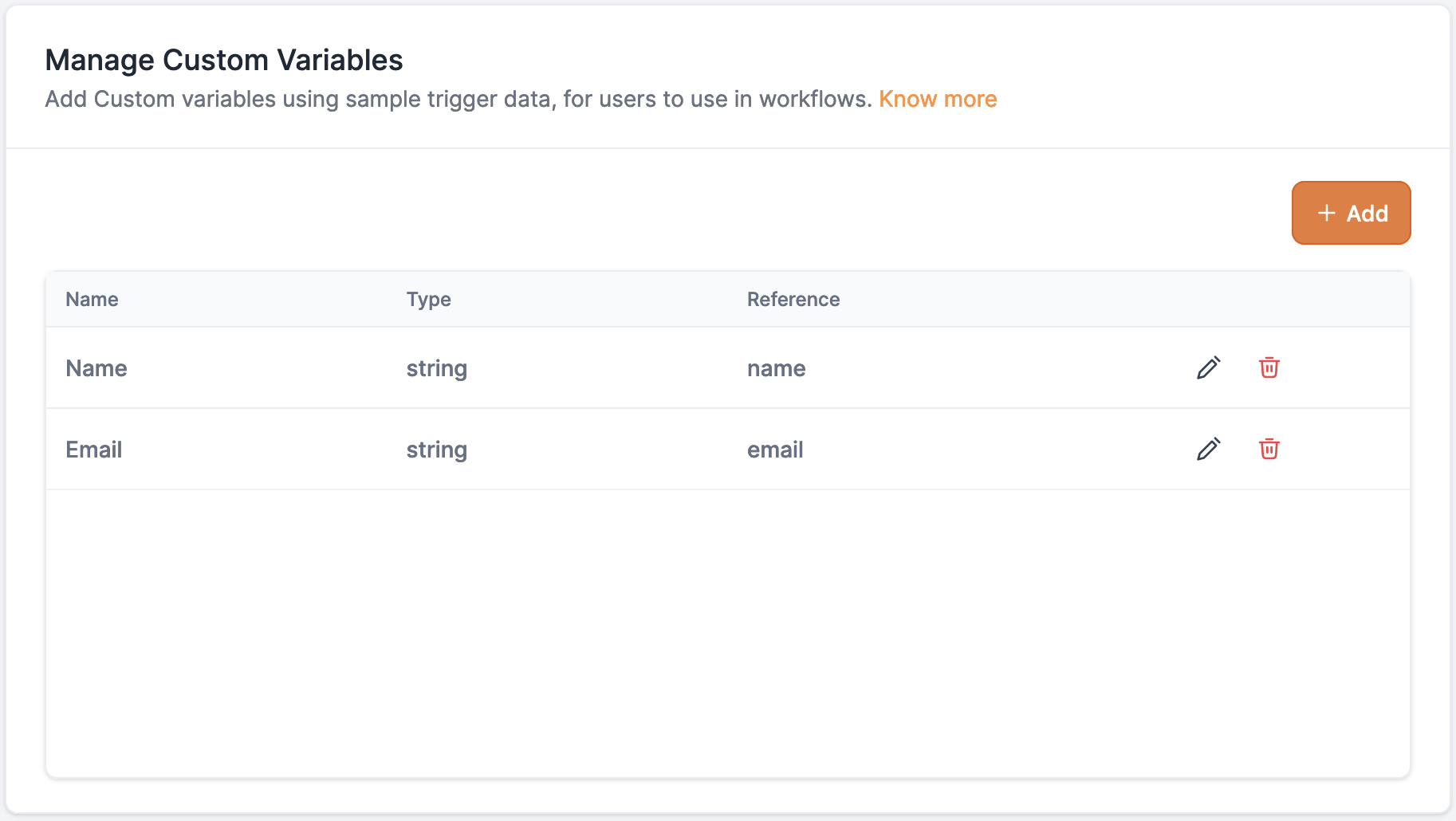
Task: Click the Type column header
Action: coord(428,300)
